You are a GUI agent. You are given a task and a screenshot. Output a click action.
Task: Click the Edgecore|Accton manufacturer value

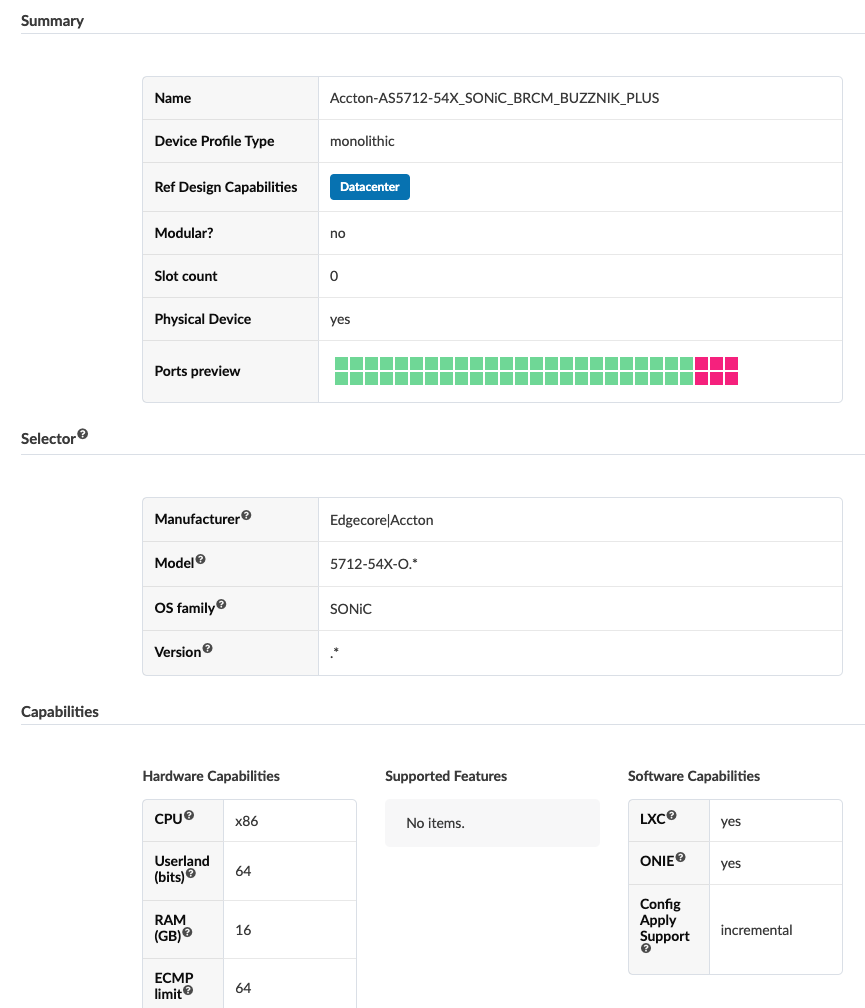pos(382,520)
